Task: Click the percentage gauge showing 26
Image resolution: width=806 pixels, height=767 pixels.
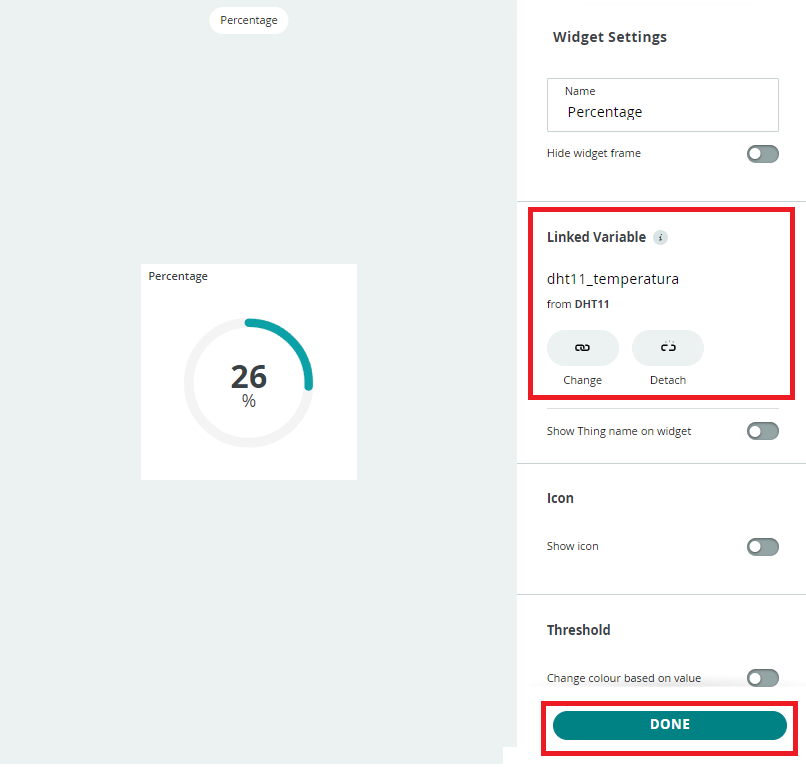Action: point(249,382)
